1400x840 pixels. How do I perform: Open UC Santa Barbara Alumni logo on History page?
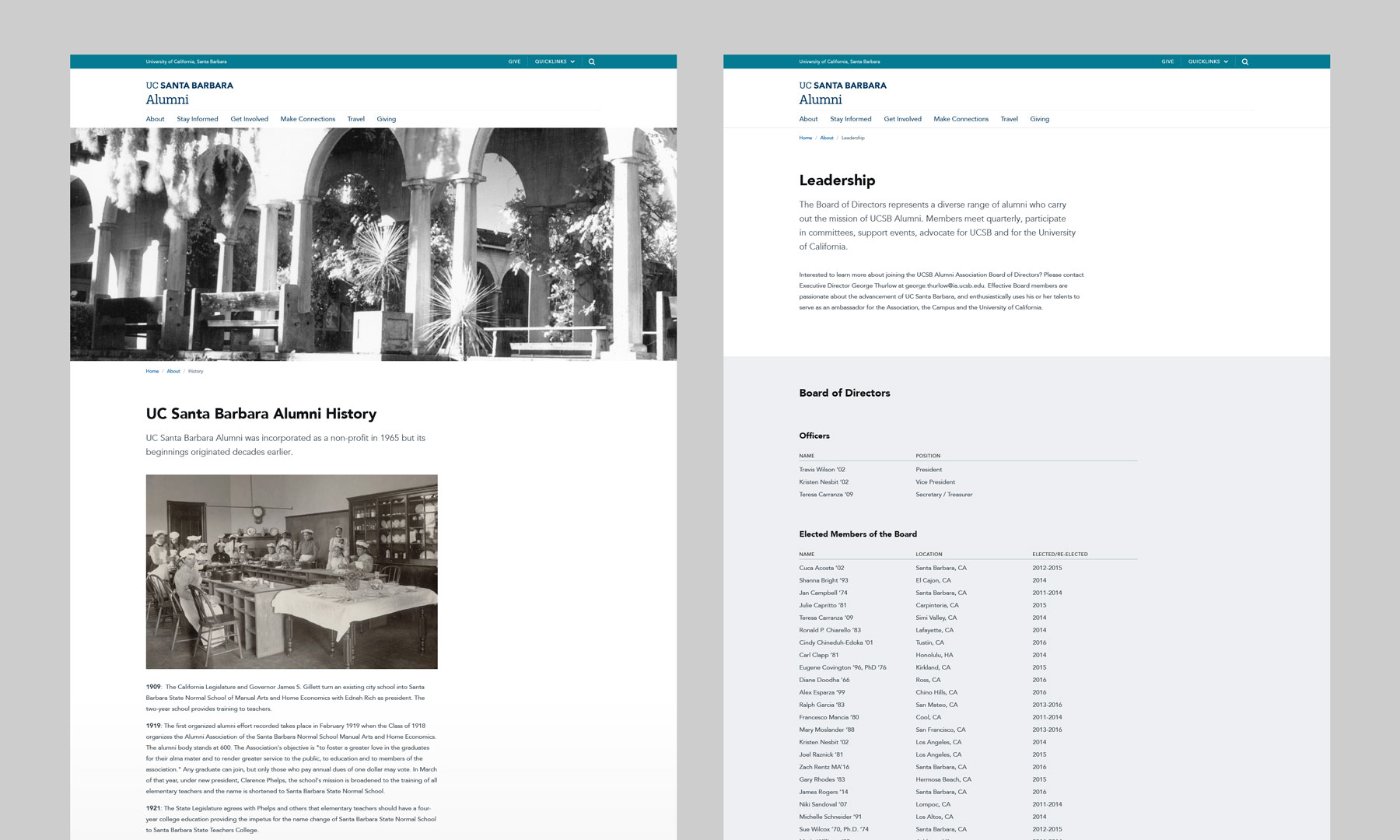coord(189,93)
